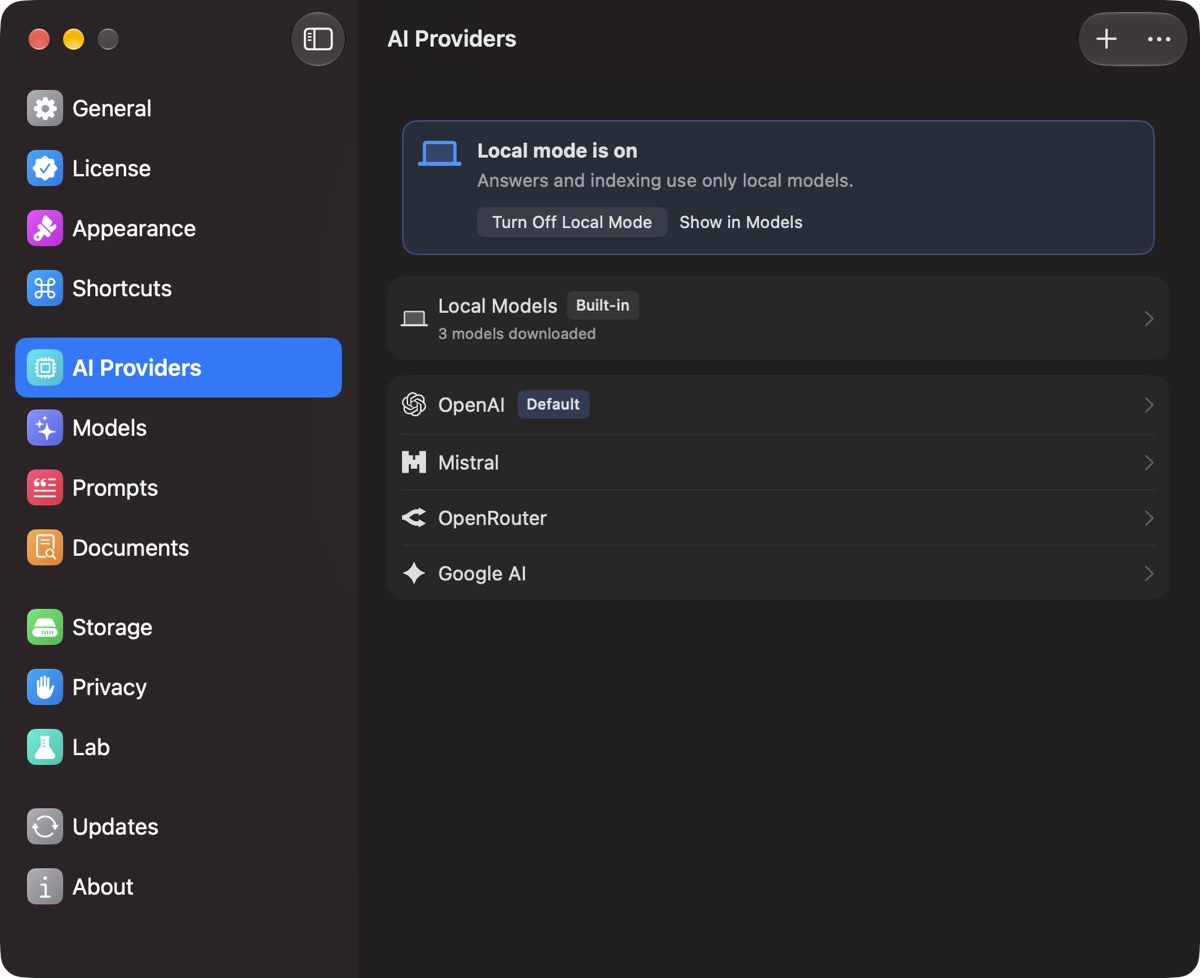Click the blue laptop icon in Local mode banner
Viewport: 1200px width, 978px height.
[439, 153]
